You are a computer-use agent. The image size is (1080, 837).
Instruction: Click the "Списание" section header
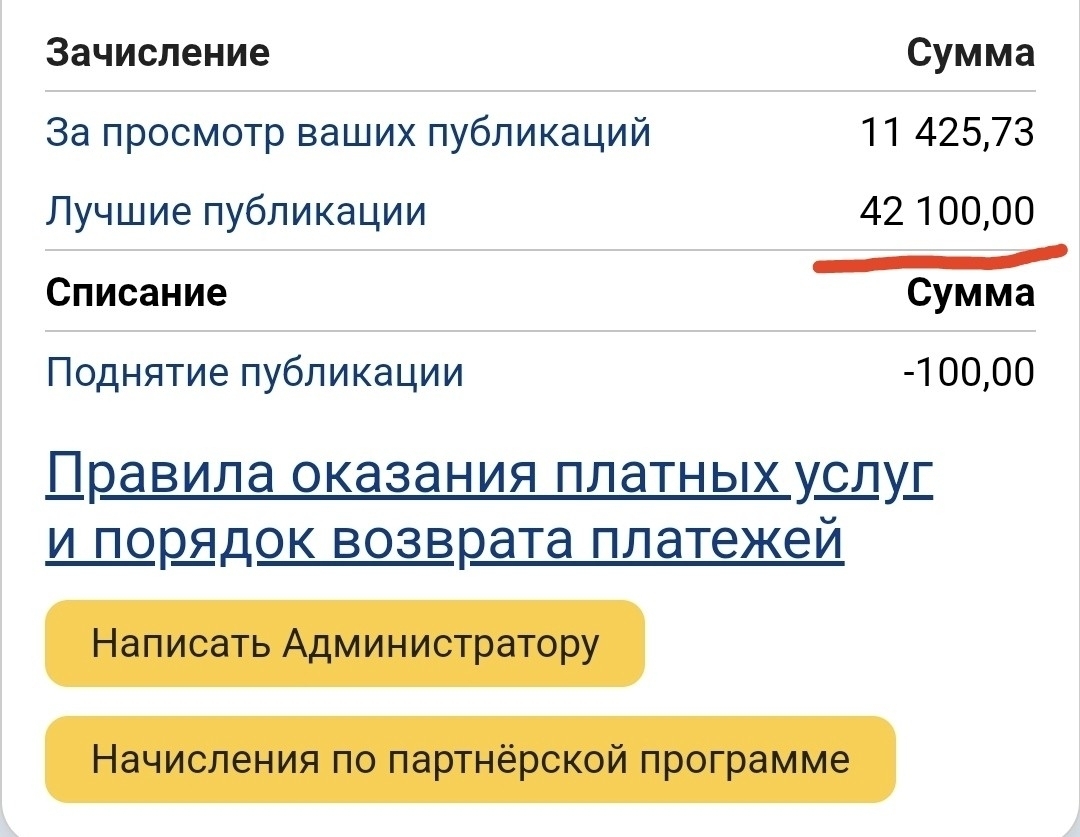tap(136, 292)
